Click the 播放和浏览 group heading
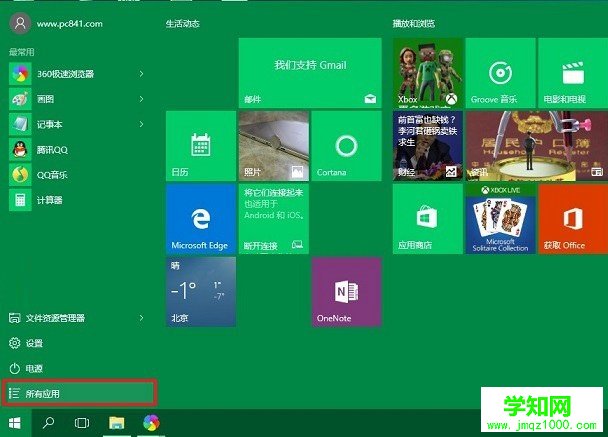 pyautogui.click(x=414, y=24)
